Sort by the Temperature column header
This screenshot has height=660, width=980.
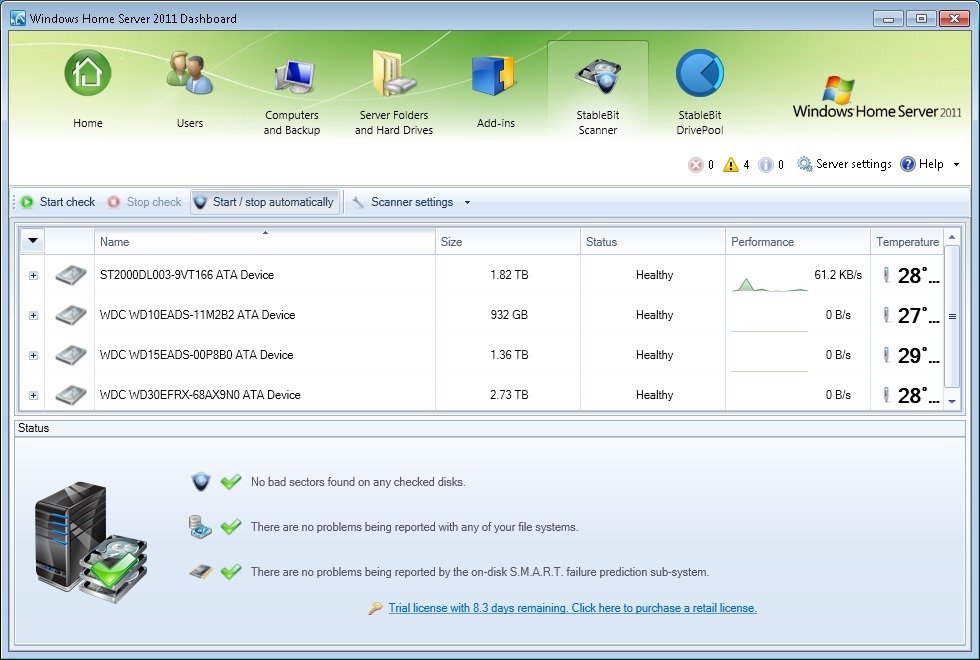[907, 241]
